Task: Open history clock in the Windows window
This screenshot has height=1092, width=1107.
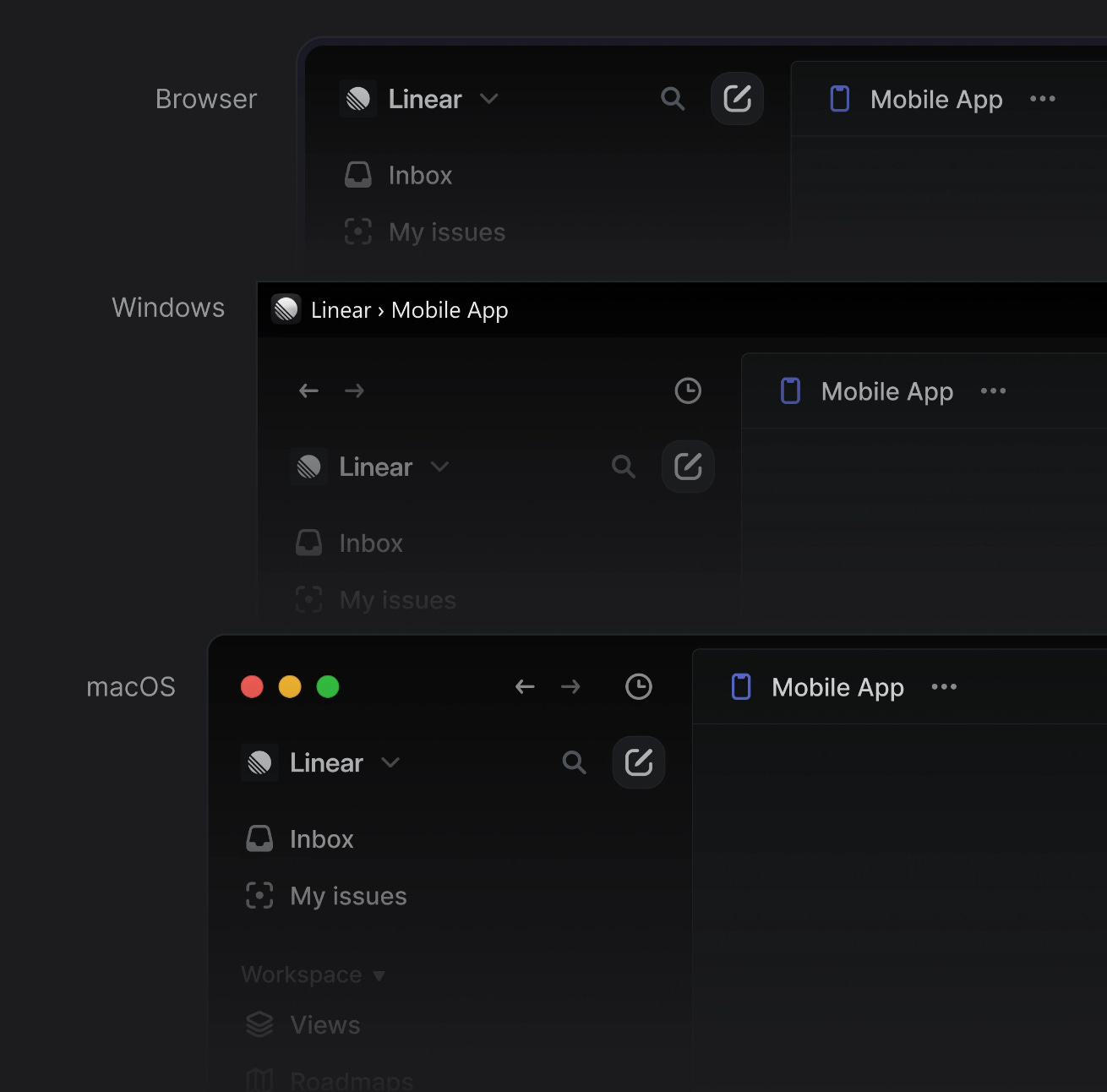Action: (688, 390)
